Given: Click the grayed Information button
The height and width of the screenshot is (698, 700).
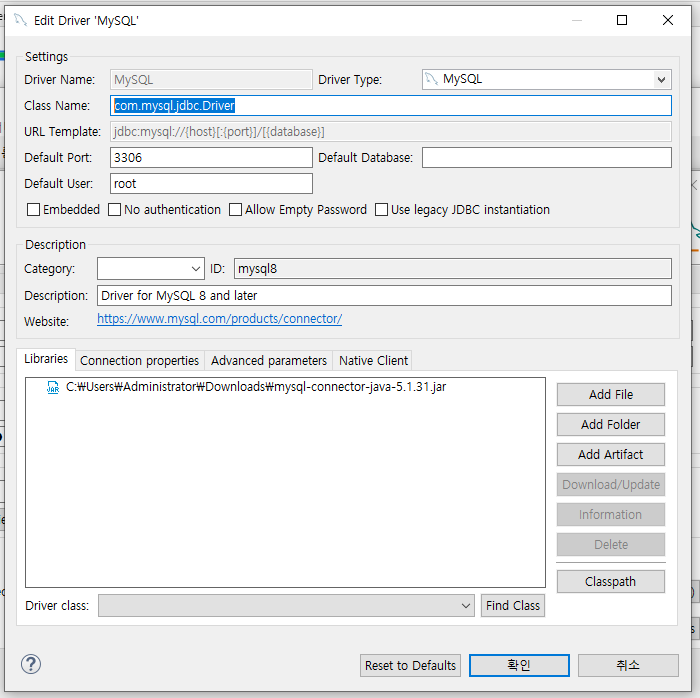Looking at the screenshot, I should click(x=611, y=515).
